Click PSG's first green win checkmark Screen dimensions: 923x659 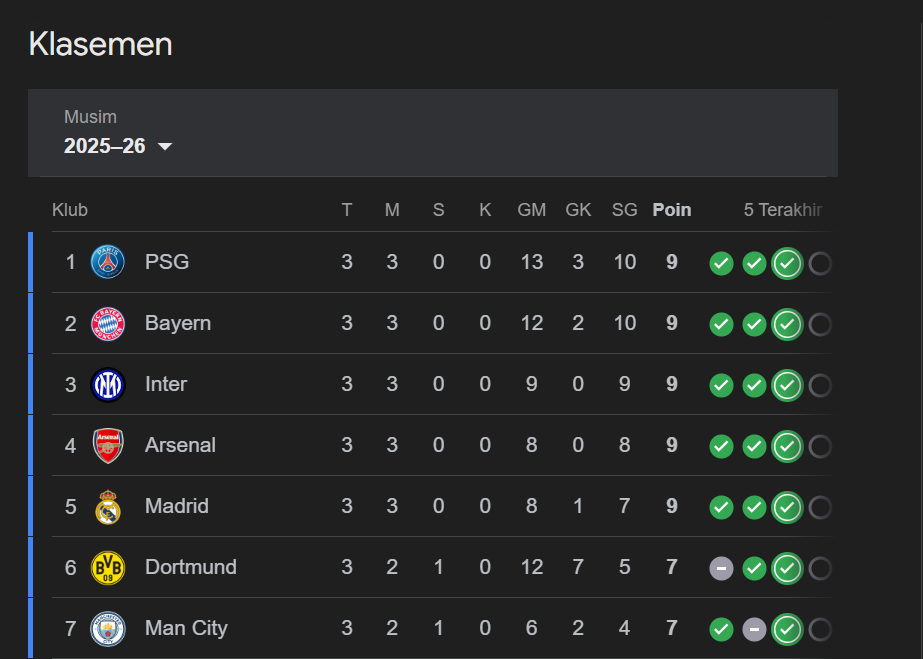point(721,264)
